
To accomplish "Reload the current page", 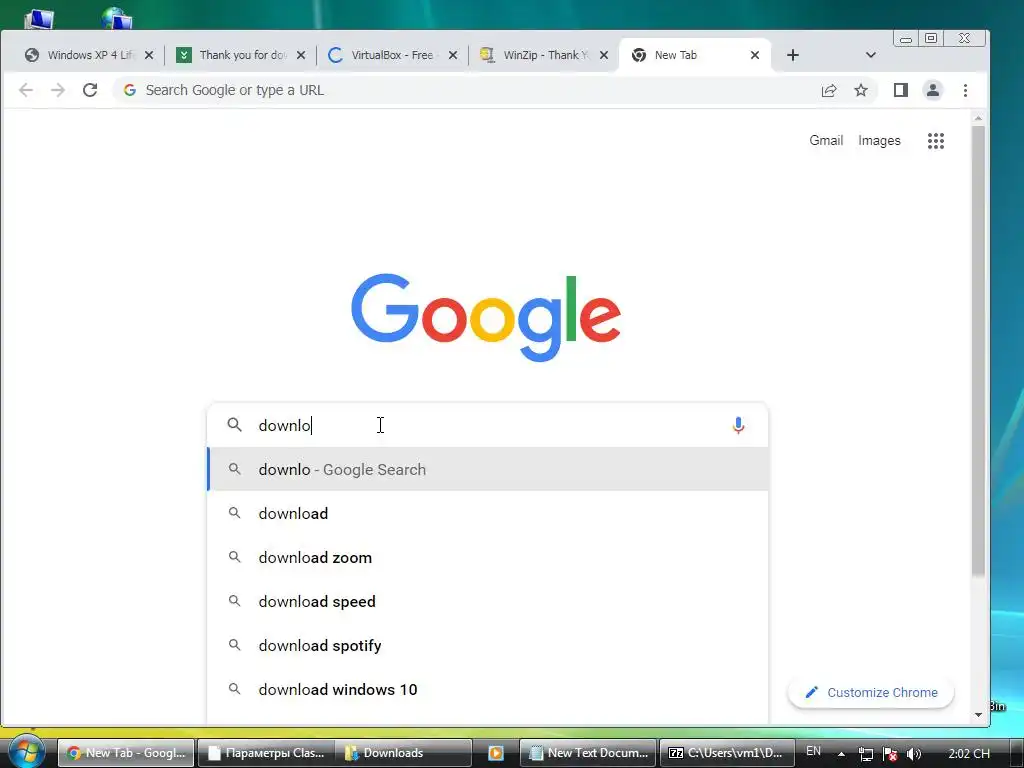I will (x=90, y=90).
